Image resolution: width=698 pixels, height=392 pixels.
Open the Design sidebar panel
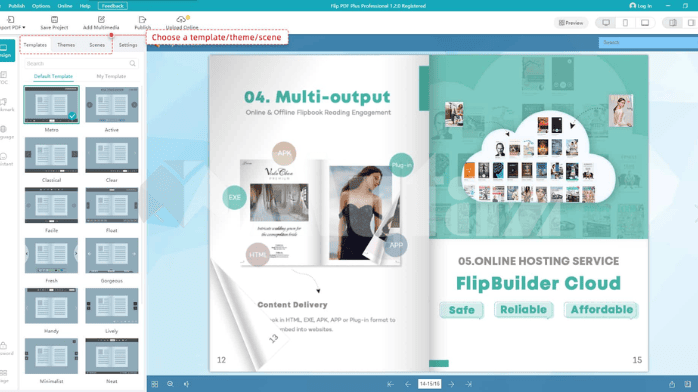point(6,50)
